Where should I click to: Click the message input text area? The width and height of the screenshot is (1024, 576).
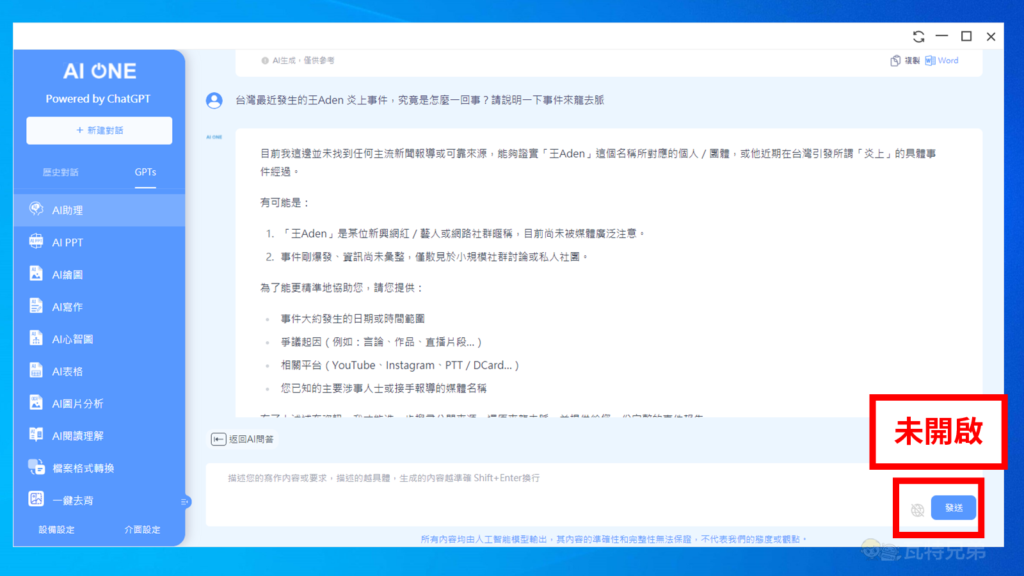pos(550,495)
